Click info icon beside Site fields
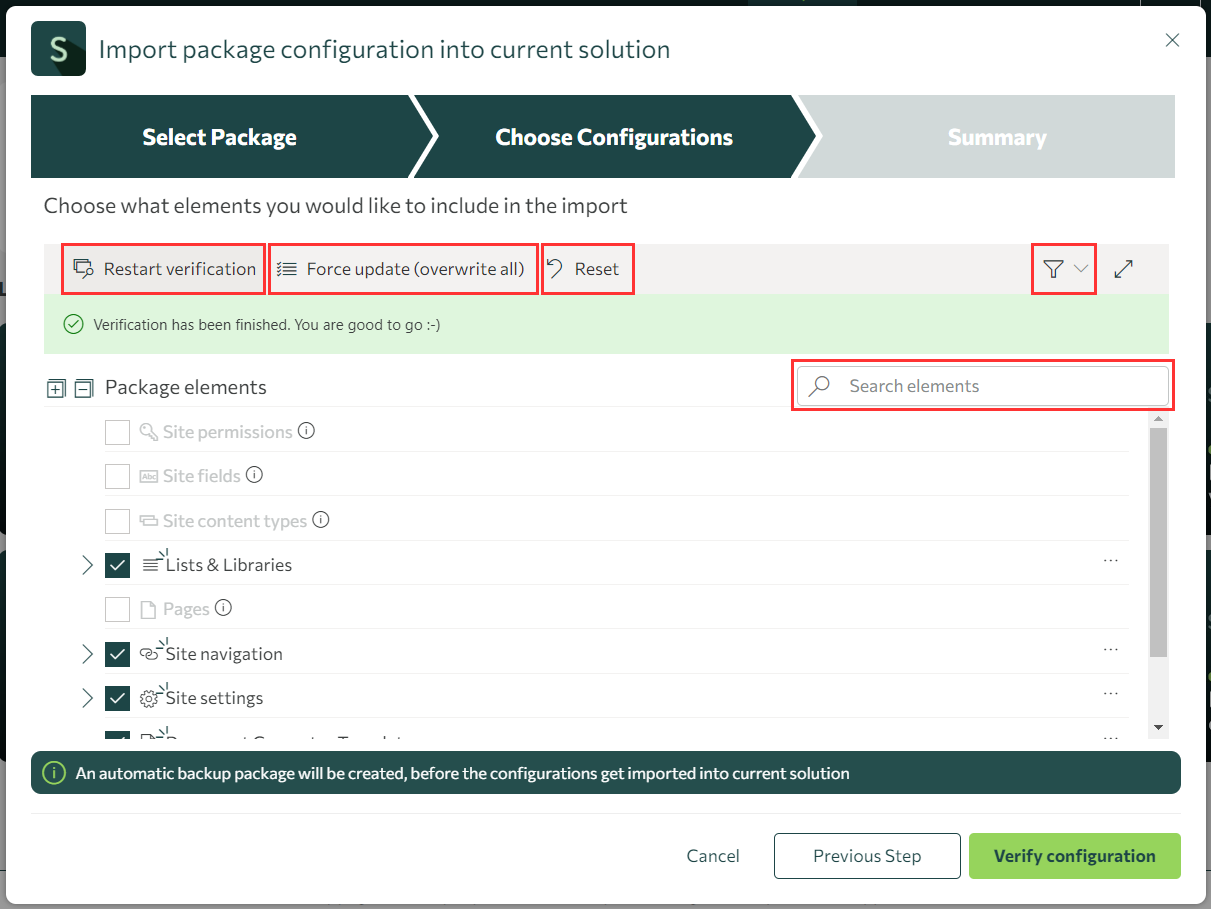 pos(255,475)
